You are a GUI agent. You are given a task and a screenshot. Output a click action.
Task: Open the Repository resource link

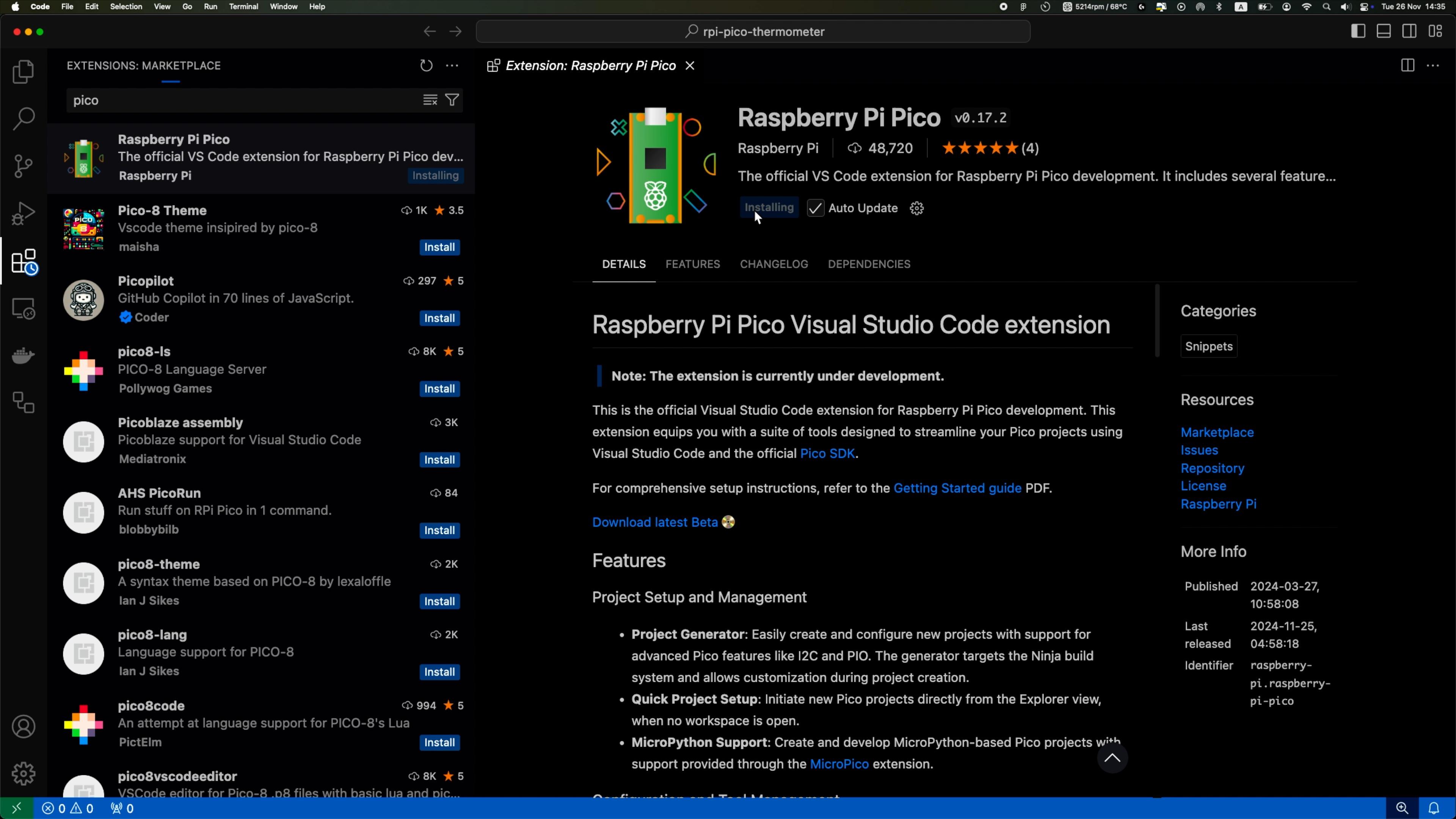1212,469
